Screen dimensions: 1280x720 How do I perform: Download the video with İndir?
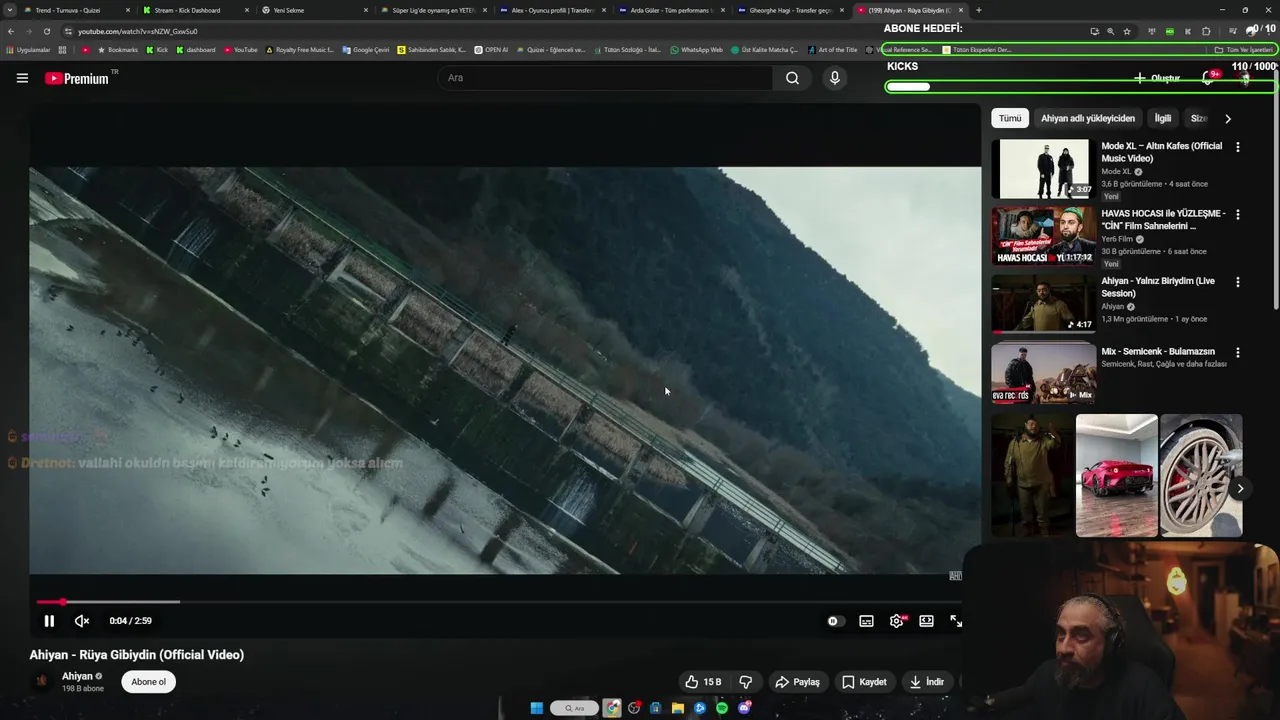(x=926, y=682)
